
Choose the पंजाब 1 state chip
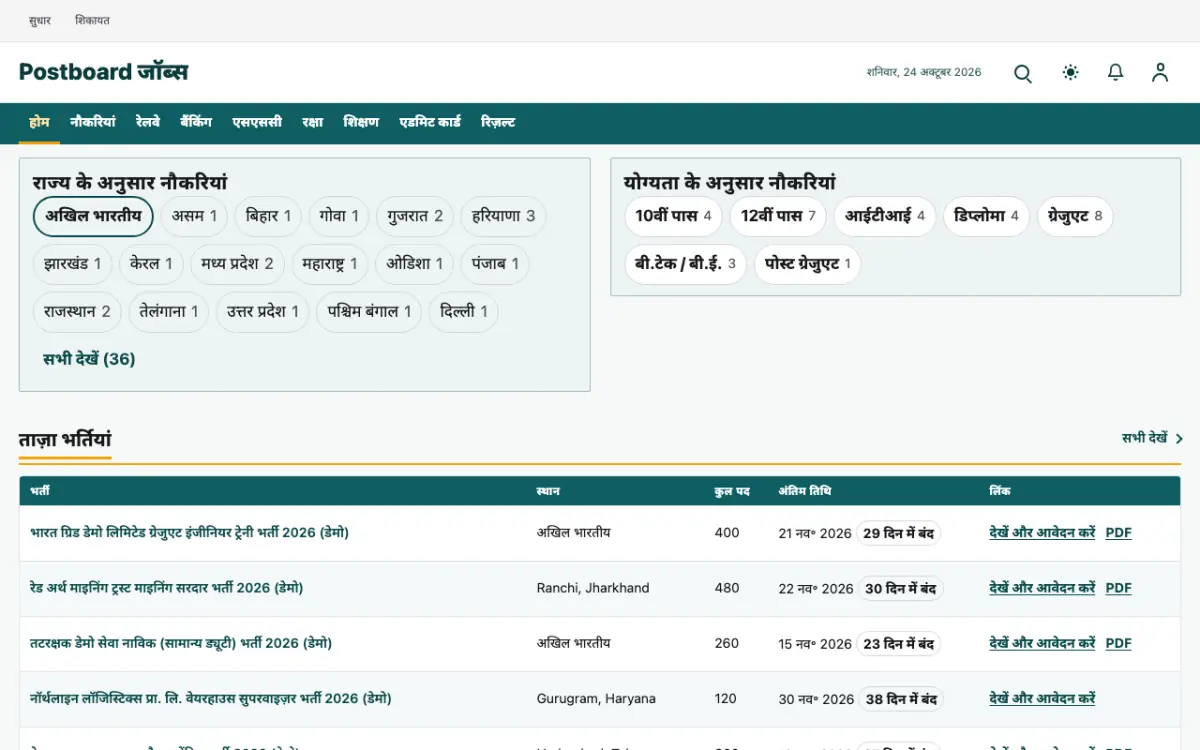tap(495, 264)
